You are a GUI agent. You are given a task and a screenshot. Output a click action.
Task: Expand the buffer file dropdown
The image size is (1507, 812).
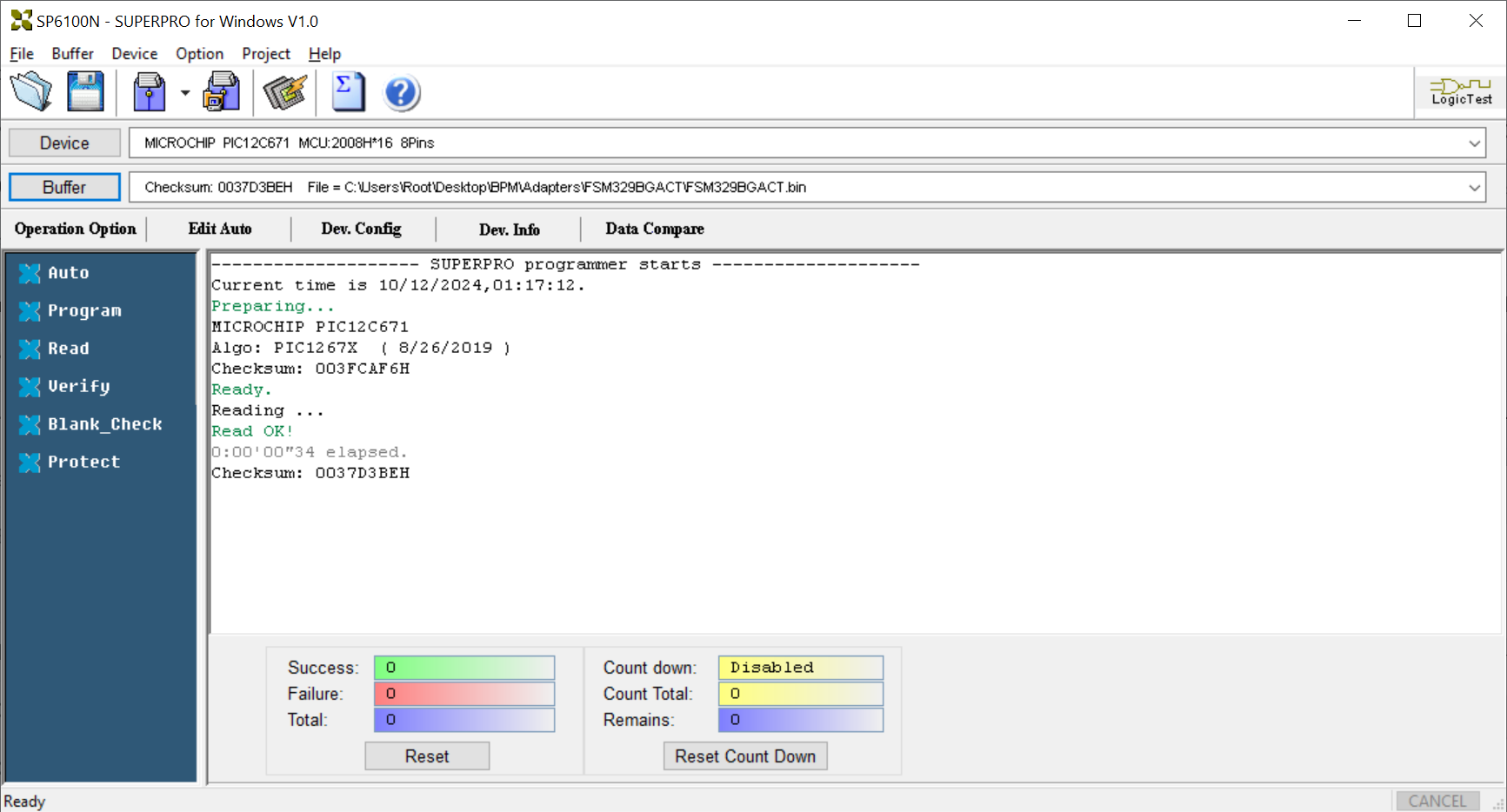coord(1474,188)
